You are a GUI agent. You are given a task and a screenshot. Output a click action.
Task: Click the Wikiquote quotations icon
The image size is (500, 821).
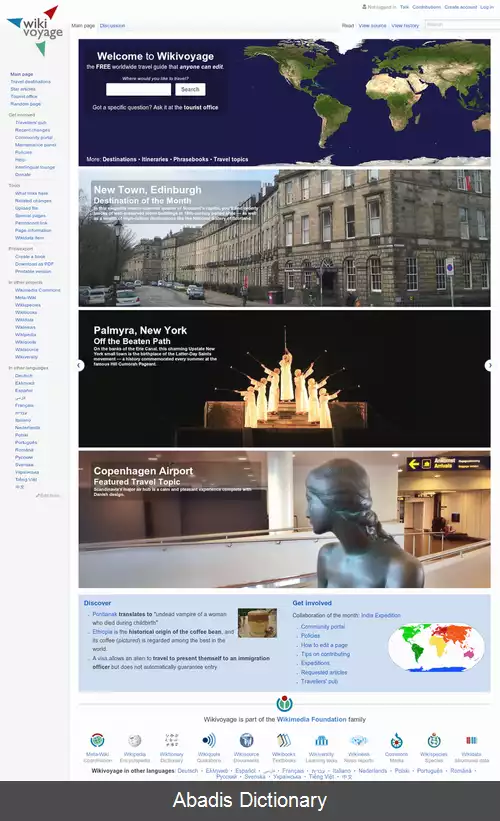point(208,740)
